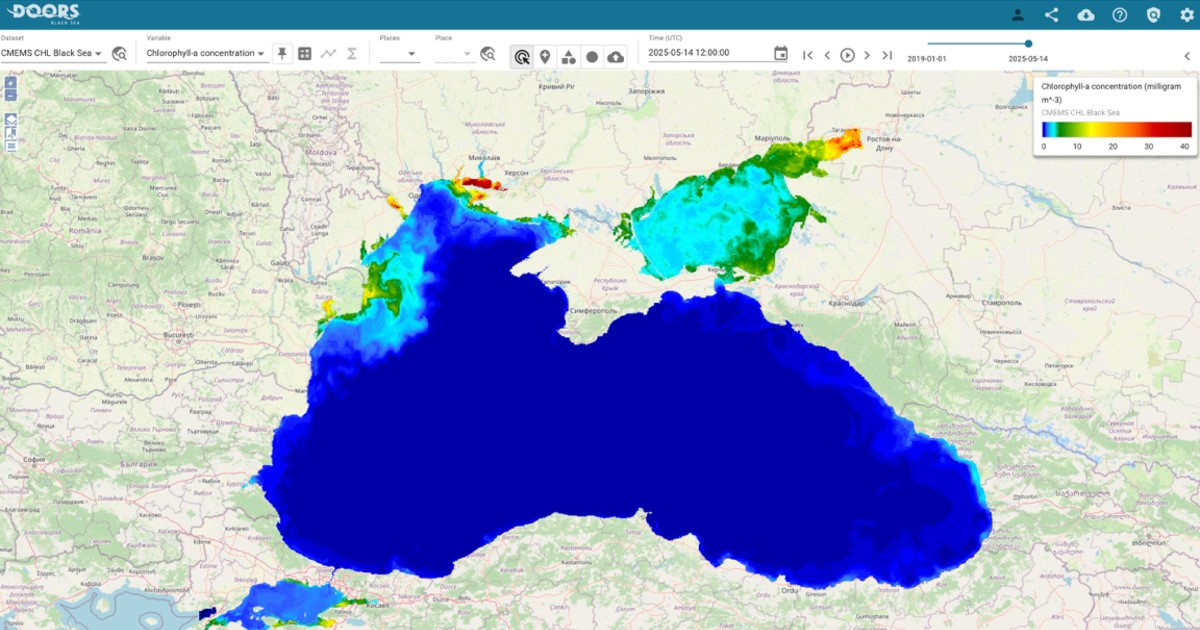Image resolution: width=1200 pixels, height=630 pixels.
Task: Open the settings gear in header
Action: point(1188,15)
